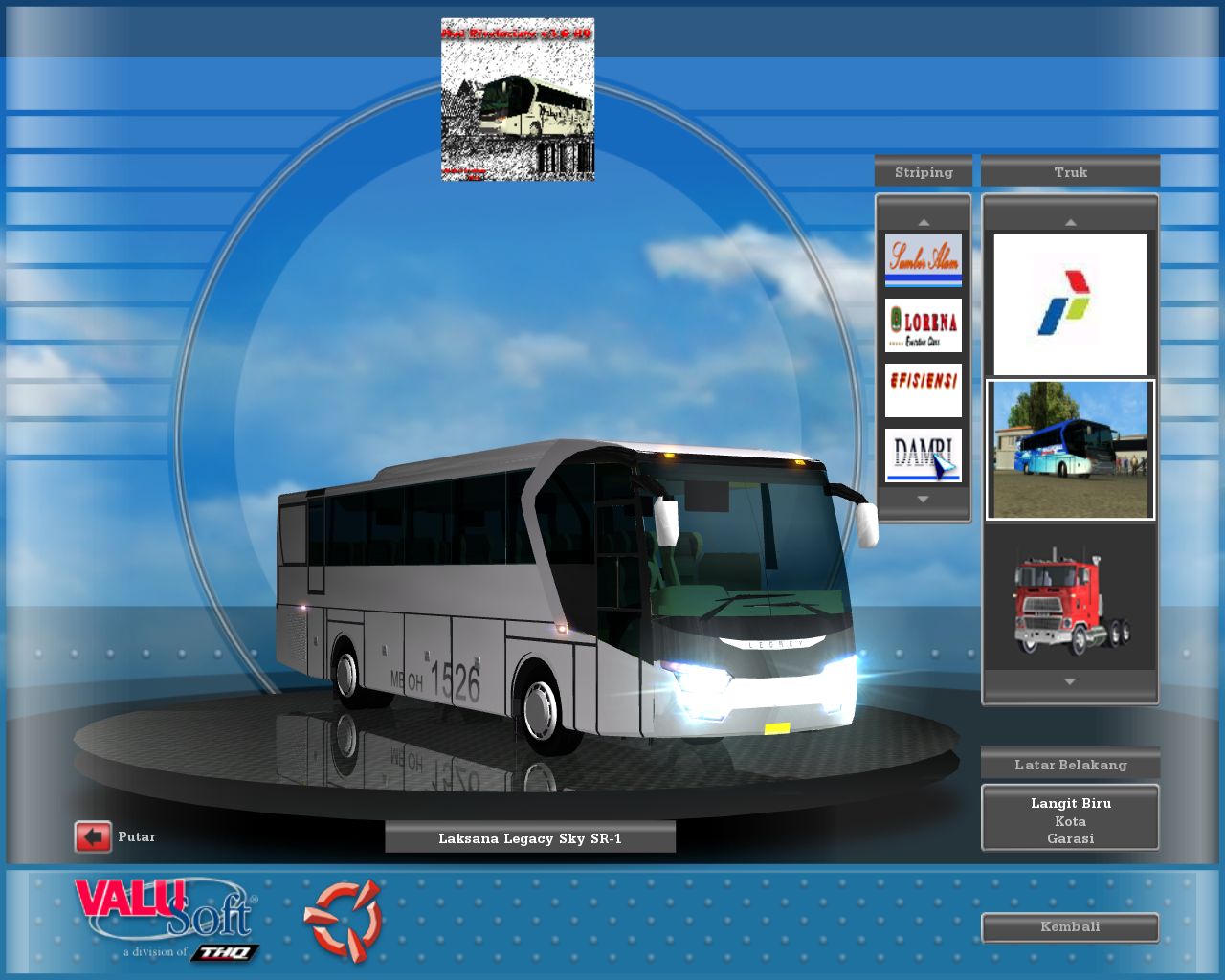Viewport: 1225px width, 980px height.
Task: Click the Striping panel header
Action: tap(924, 172)
